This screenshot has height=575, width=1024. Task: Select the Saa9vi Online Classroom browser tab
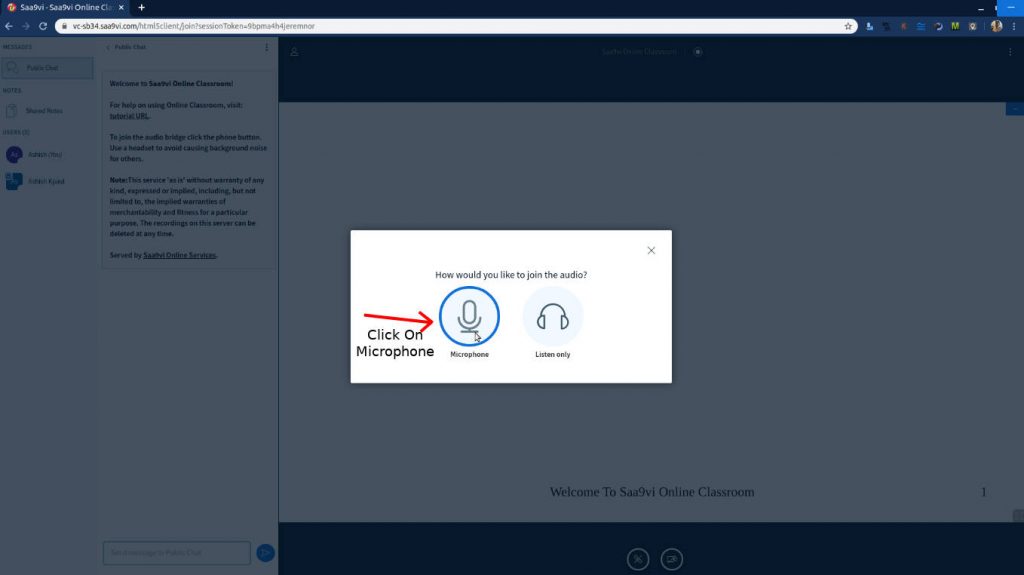65,7
